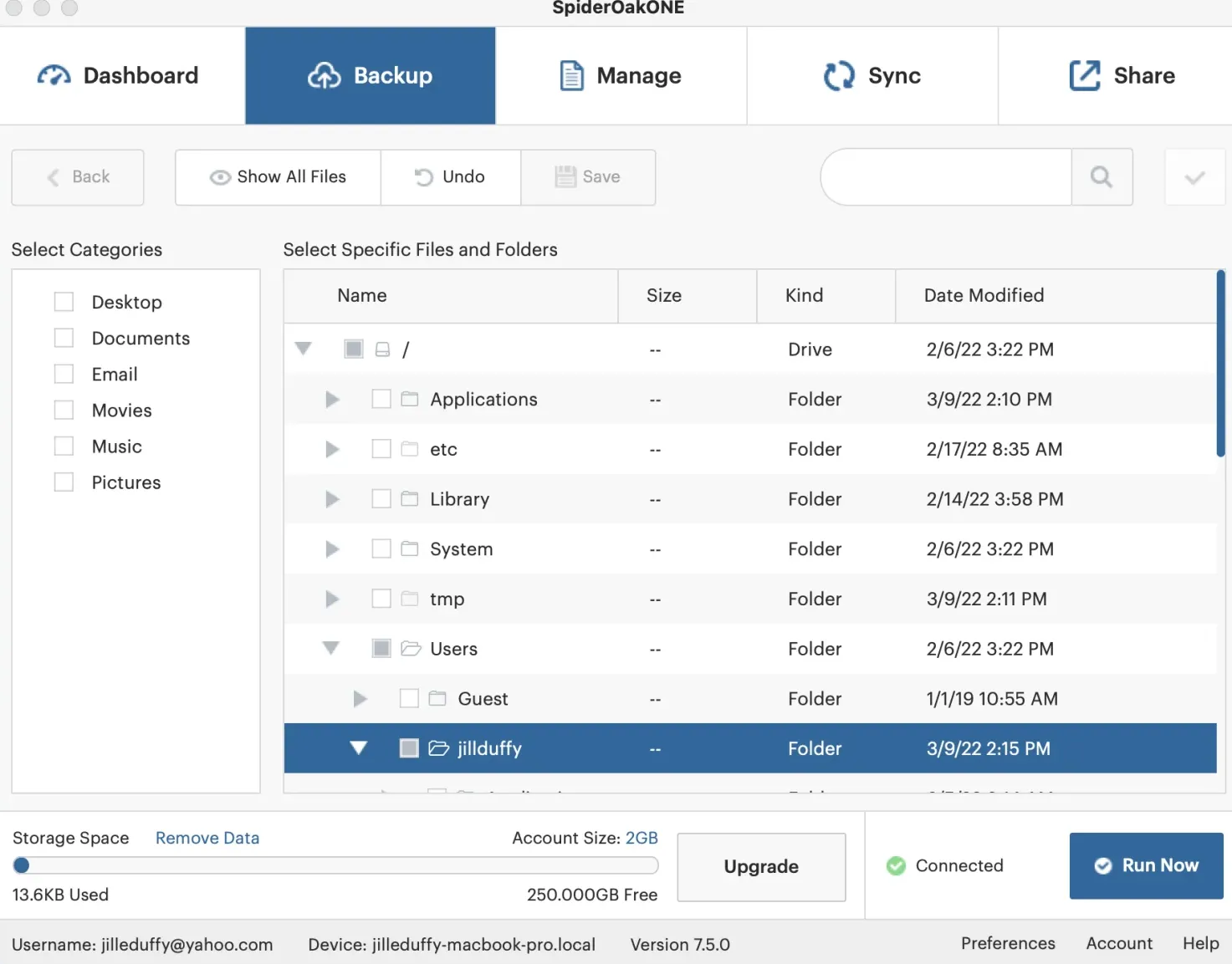Click the jillduffy open folder icon
Screen dimensions: 1232x964
pyautogui.click(x=439, y=748)
